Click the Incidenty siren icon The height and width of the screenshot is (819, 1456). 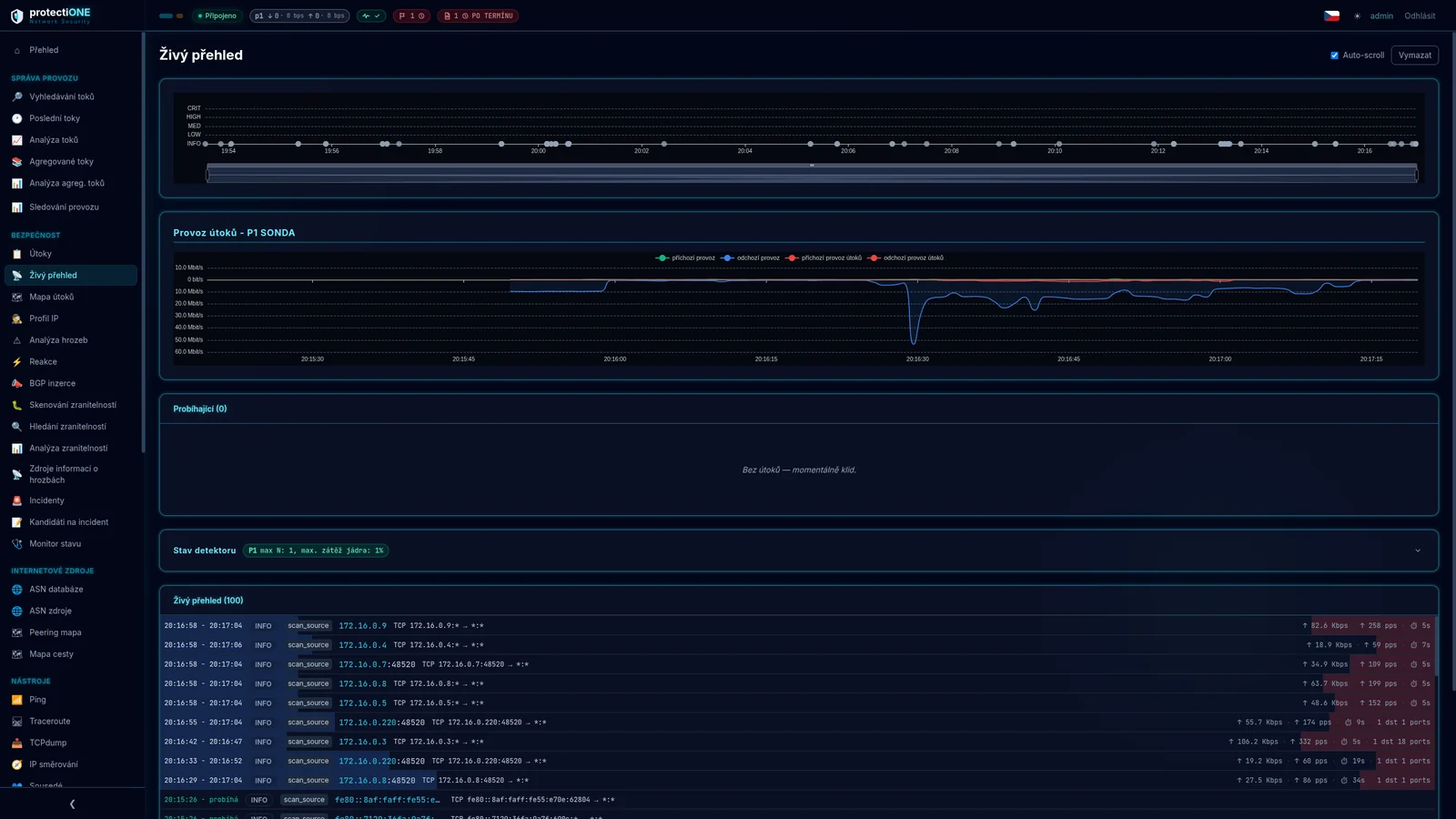click(16, 500)
